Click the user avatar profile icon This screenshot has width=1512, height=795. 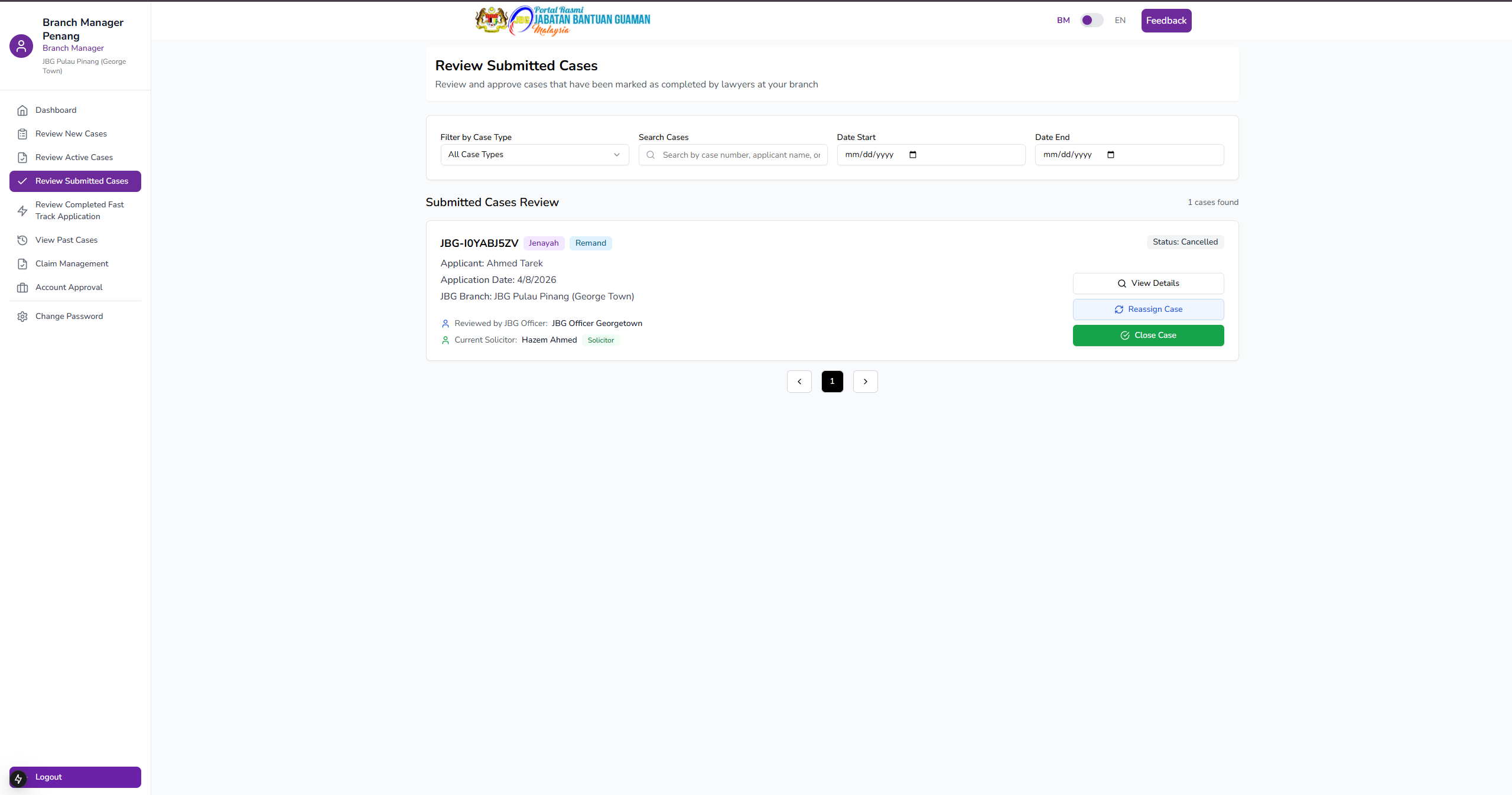[x=21, y=46]
